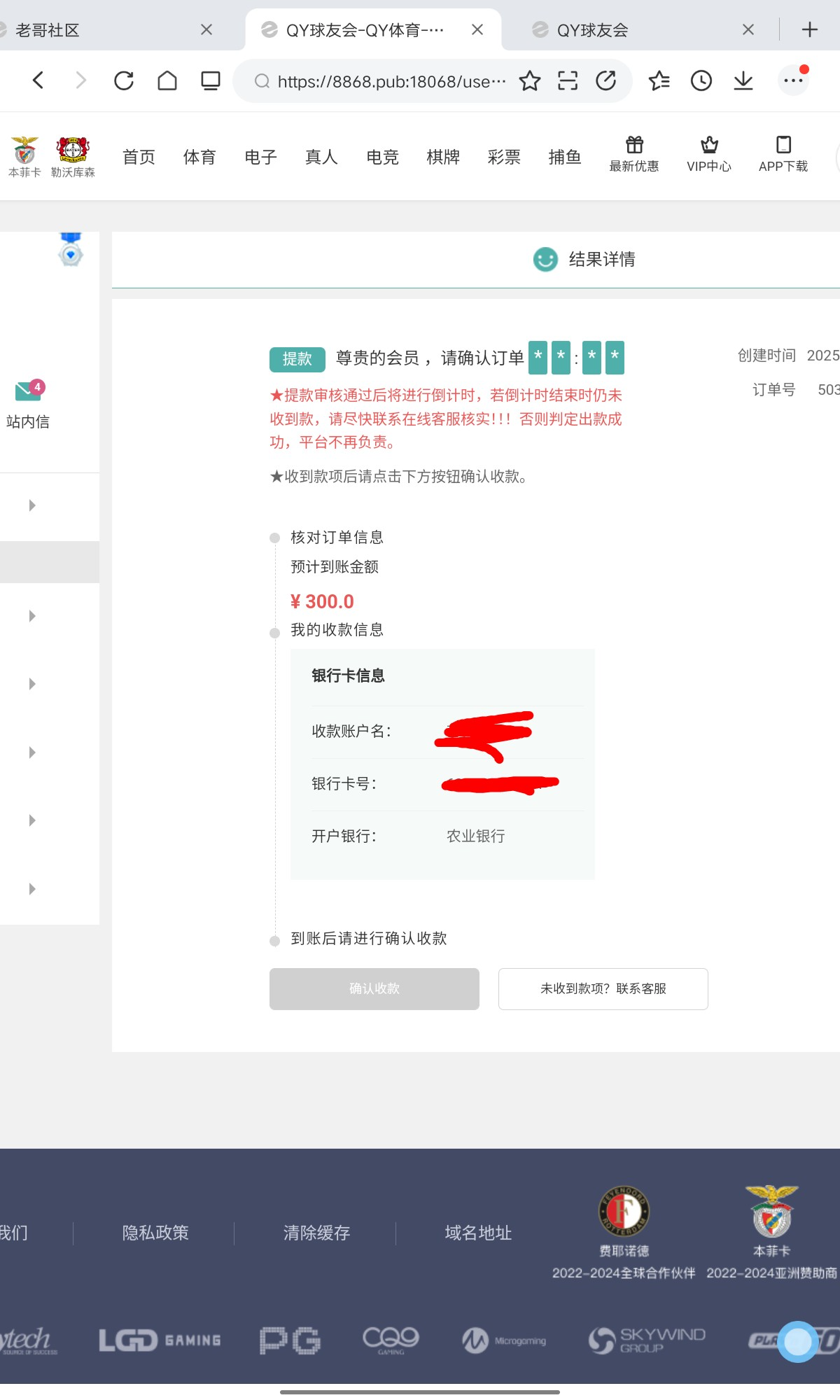
Task: Reload the page with the refresh icon
Action: coord(124,81)
